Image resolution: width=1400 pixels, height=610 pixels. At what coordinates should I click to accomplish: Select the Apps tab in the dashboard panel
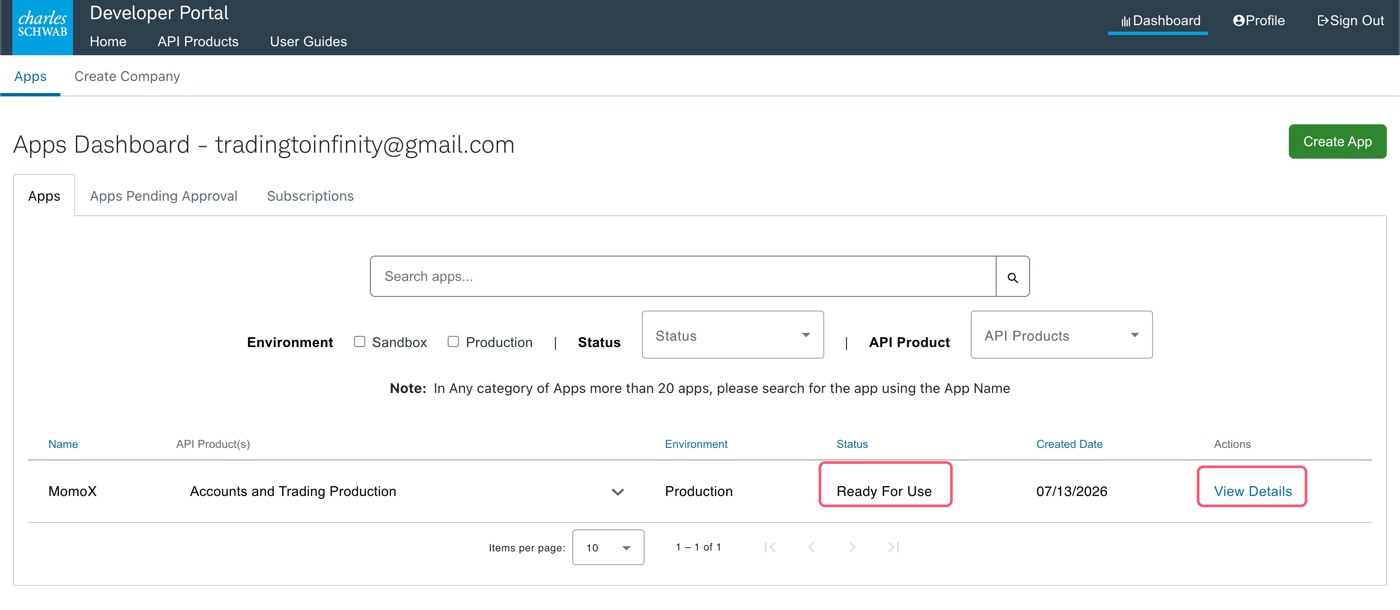click(44, 196)
